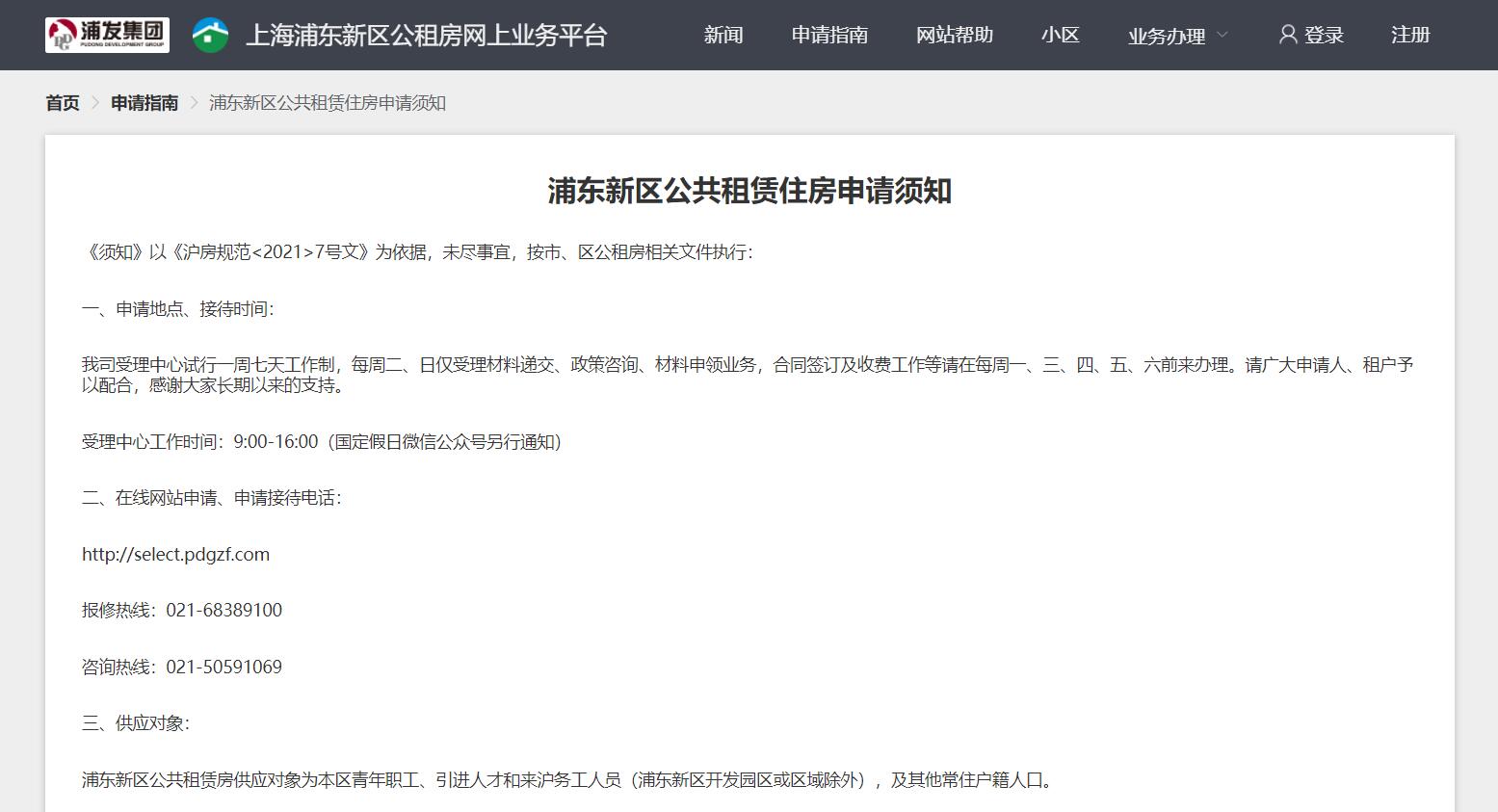This screenshot has height=812, width=1498.
Task: Click the 登录 link
Action: point(1324,36)
